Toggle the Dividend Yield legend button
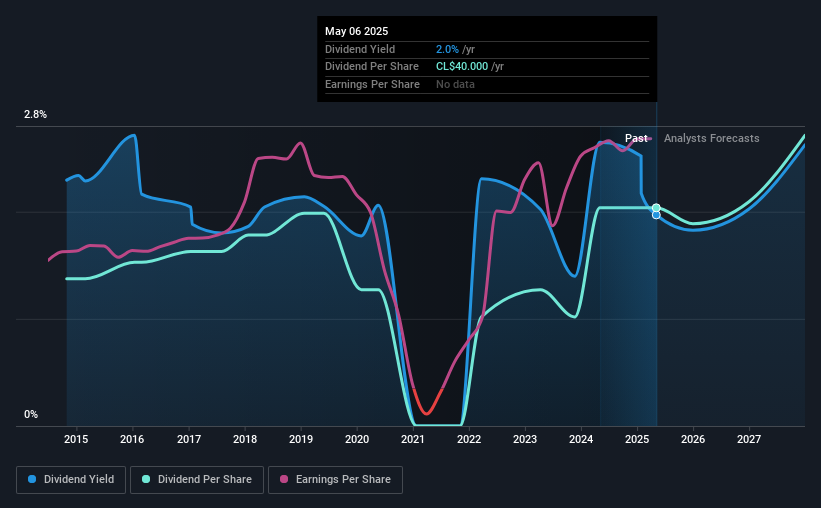The image size is (821, 508). 71,480
